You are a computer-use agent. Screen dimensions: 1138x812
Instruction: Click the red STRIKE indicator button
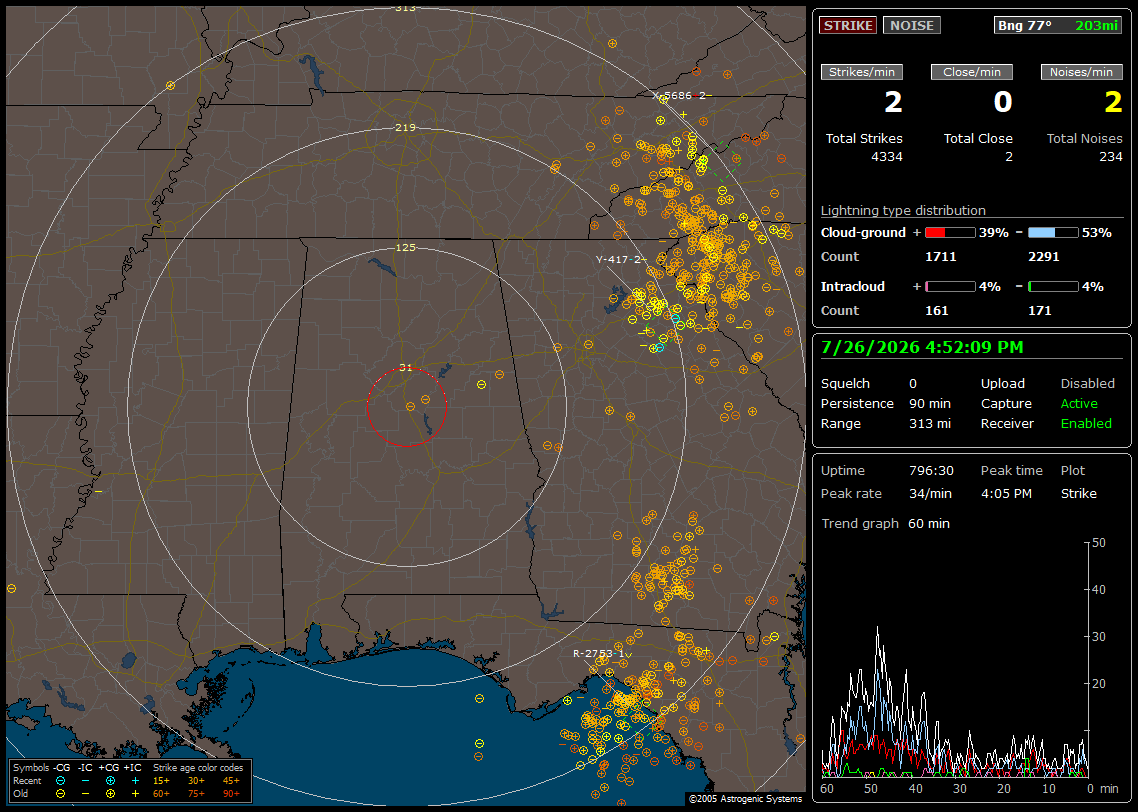point(848,25)
